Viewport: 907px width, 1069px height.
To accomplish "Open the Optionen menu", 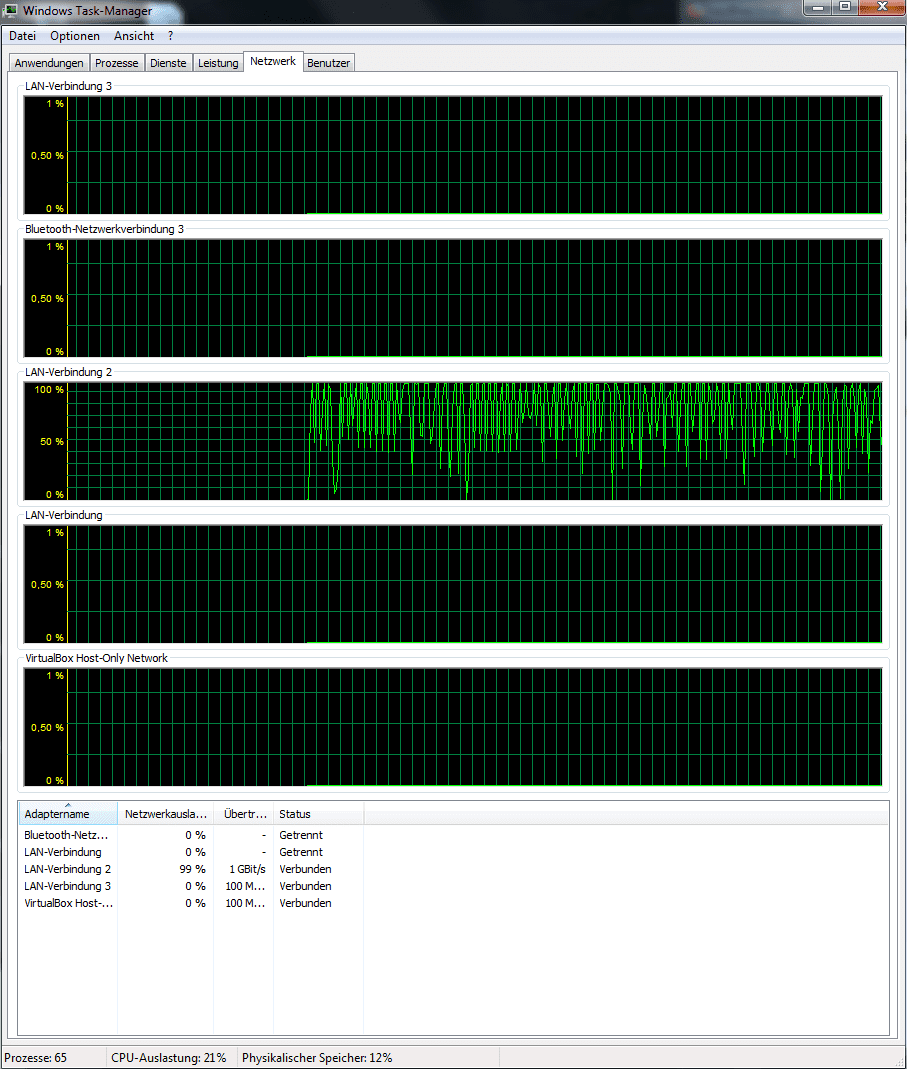I will [x=75, y=36].
